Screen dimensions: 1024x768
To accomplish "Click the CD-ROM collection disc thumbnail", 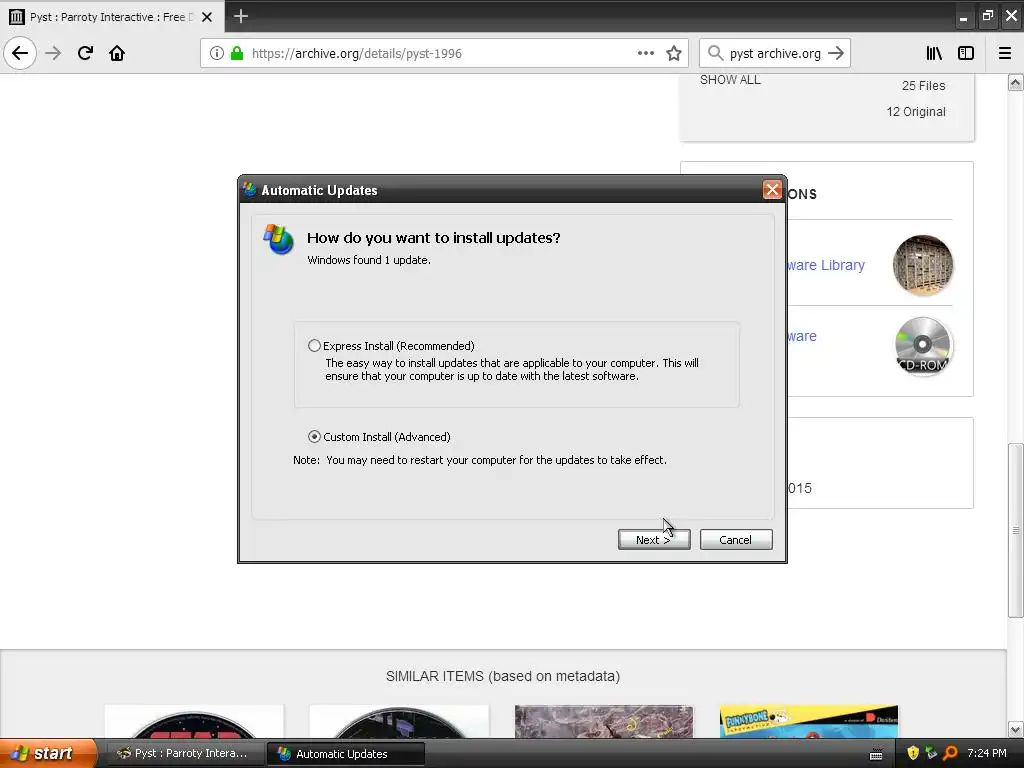I will pyautogui.click(x=923, y=346).
